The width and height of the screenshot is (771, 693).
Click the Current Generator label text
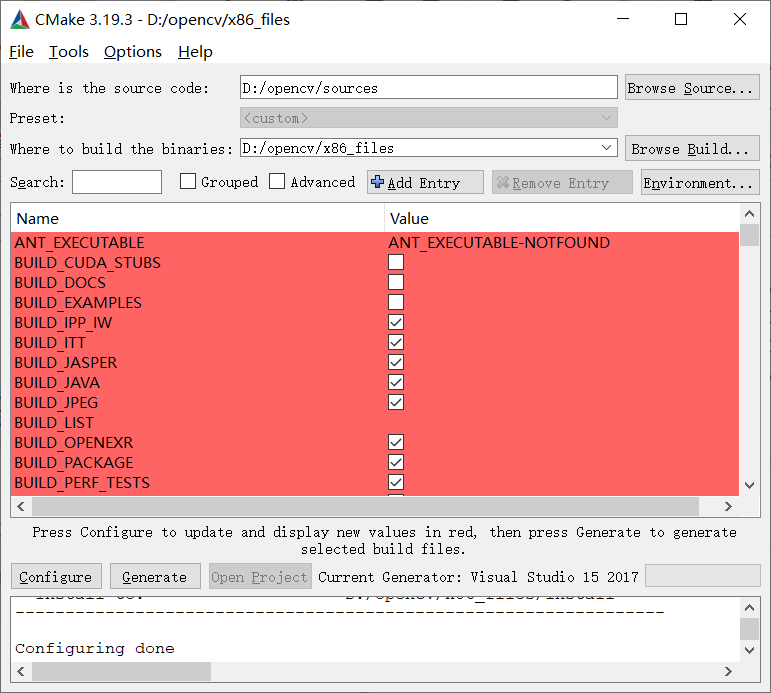478,576
